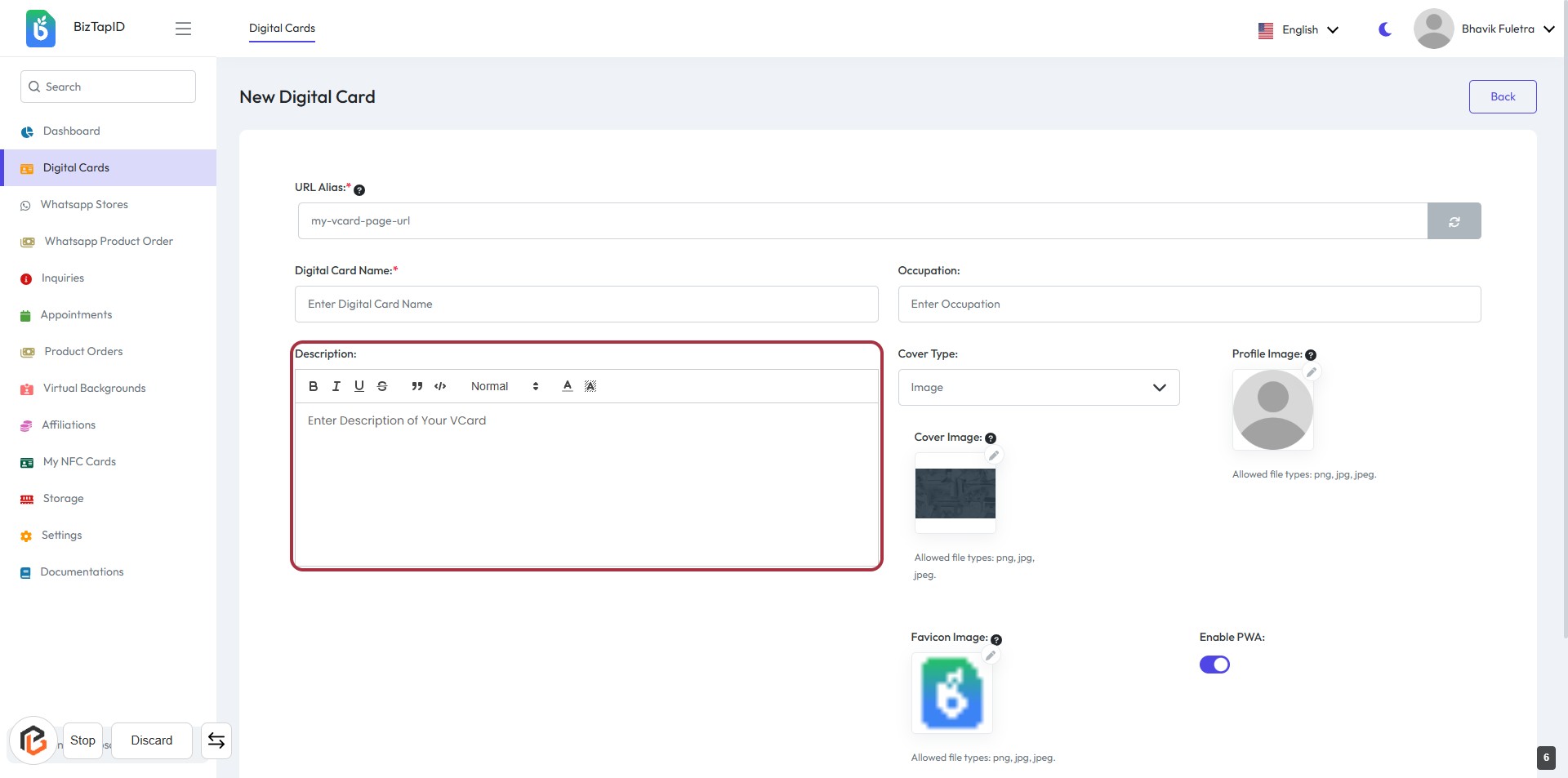The height and width of the screenshot is (778, 1568).
Task: Toggle bold formatting in Description editor
Action: pyautogui.click(x=313, y=386)
